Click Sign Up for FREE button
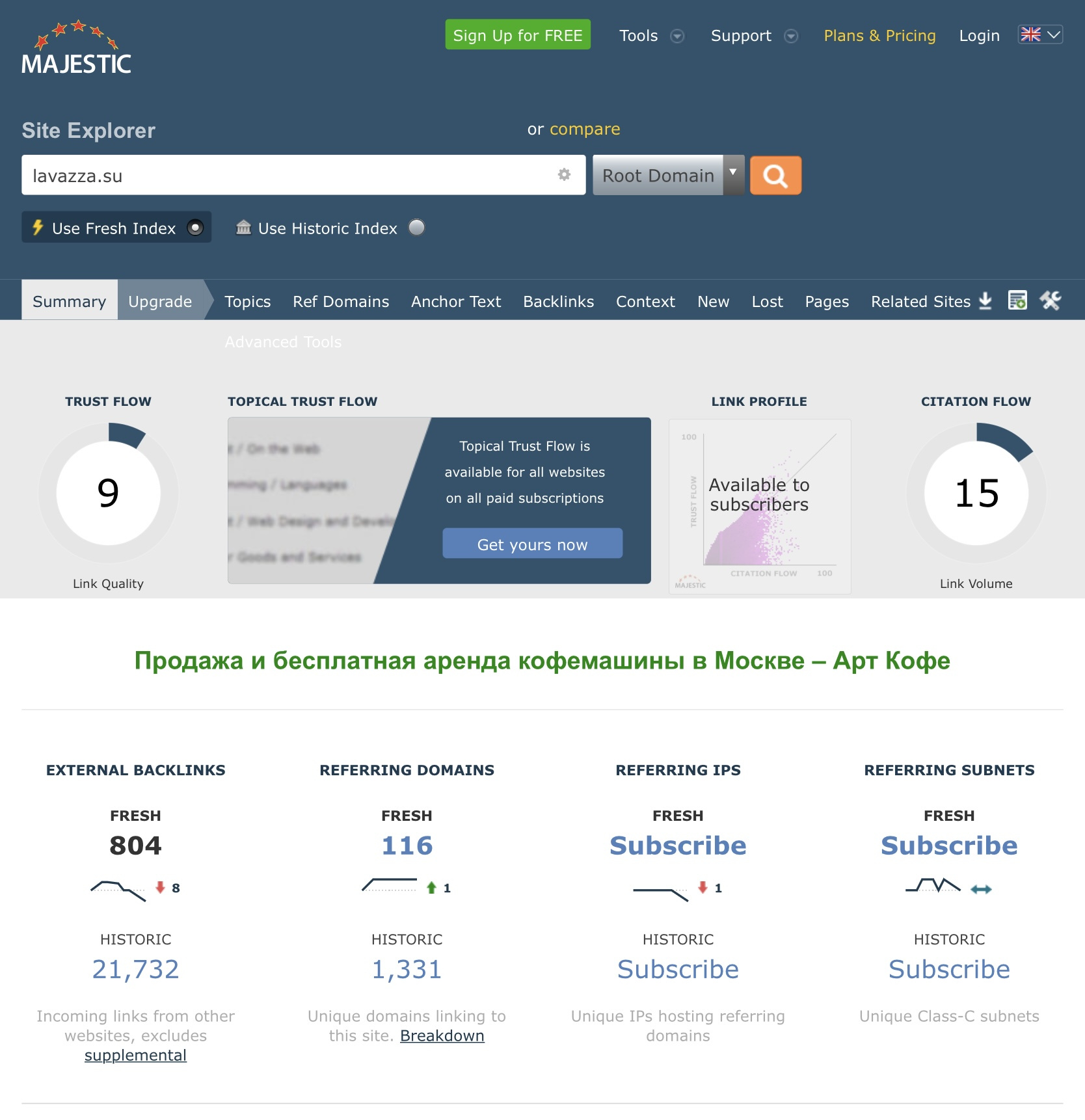This screenshot has height=1120, width=1085. (x=518, y=34)
